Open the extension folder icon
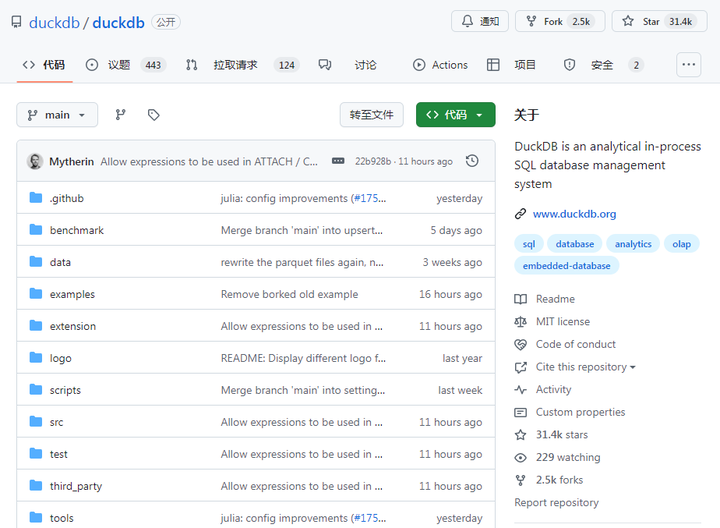The width and height of the screenshot is (720, 528). (x=36, y=326)
